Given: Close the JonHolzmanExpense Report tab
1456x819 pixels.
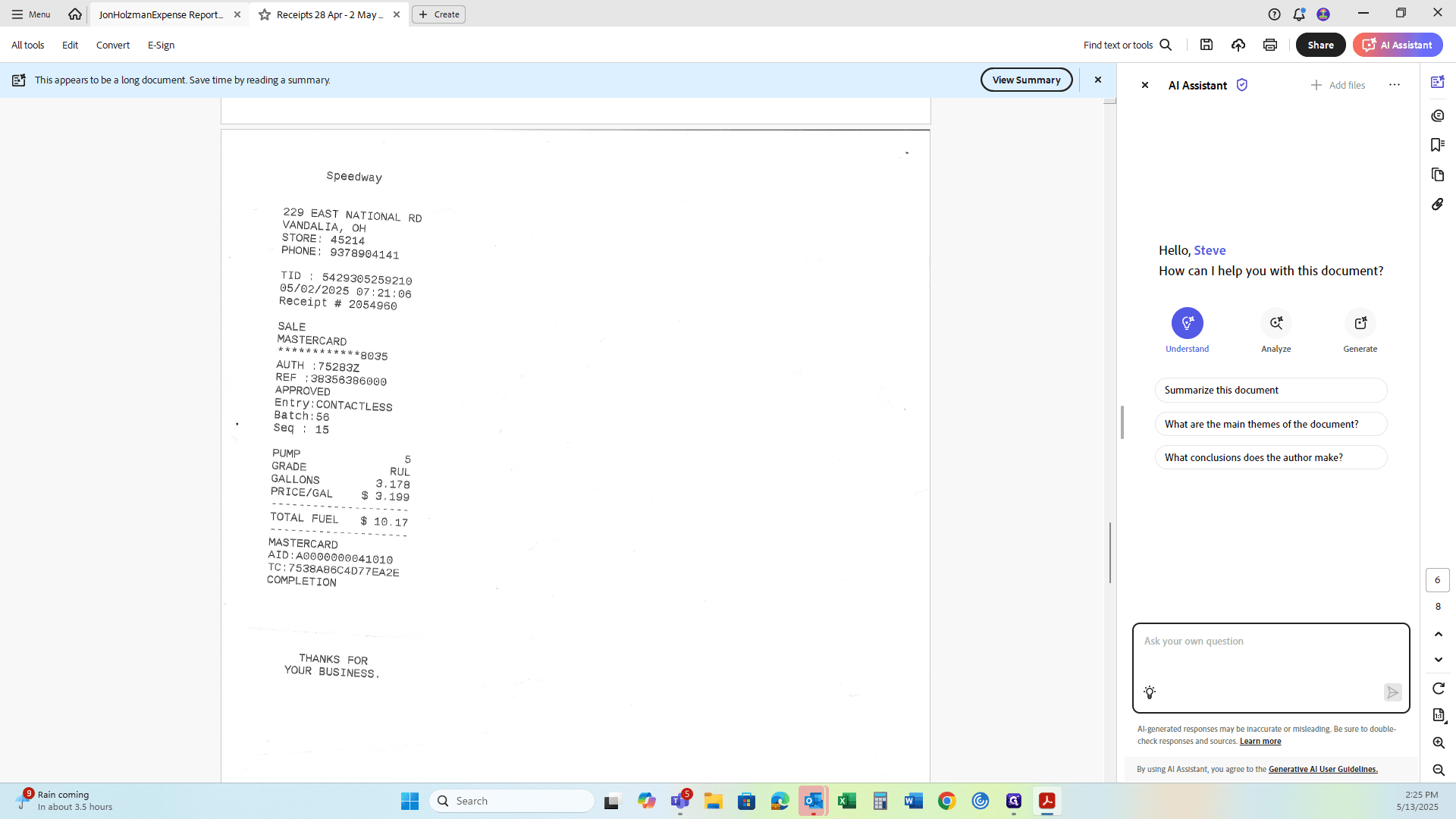Looking at the screenshot, I should pyautogui.click(x=237, y=14).
